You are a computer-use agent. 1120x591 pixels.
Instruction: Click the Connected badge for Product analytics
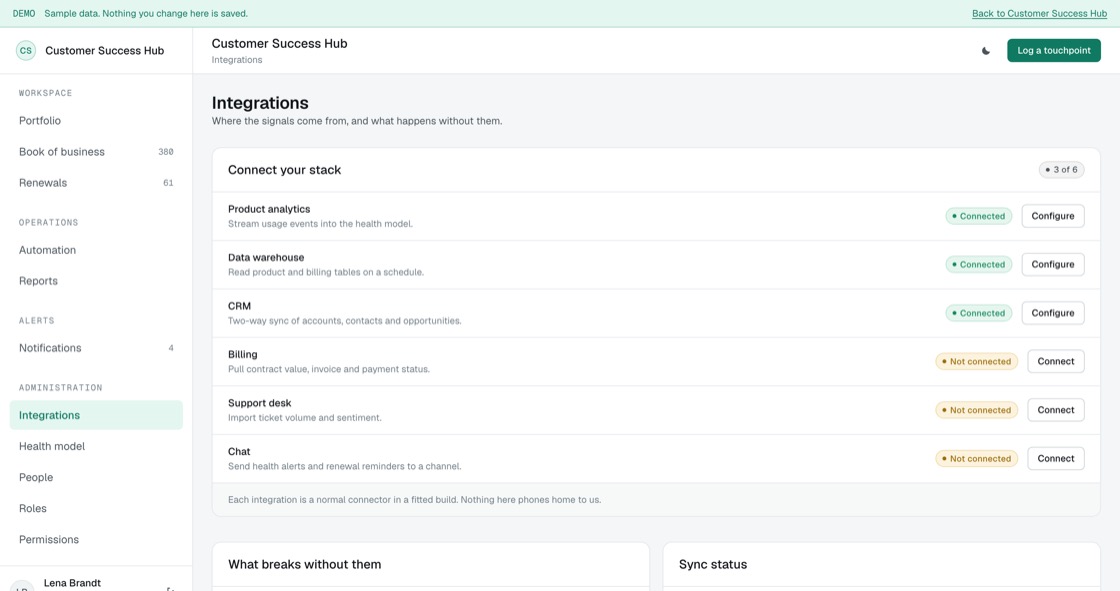click(x=979, y=216)
